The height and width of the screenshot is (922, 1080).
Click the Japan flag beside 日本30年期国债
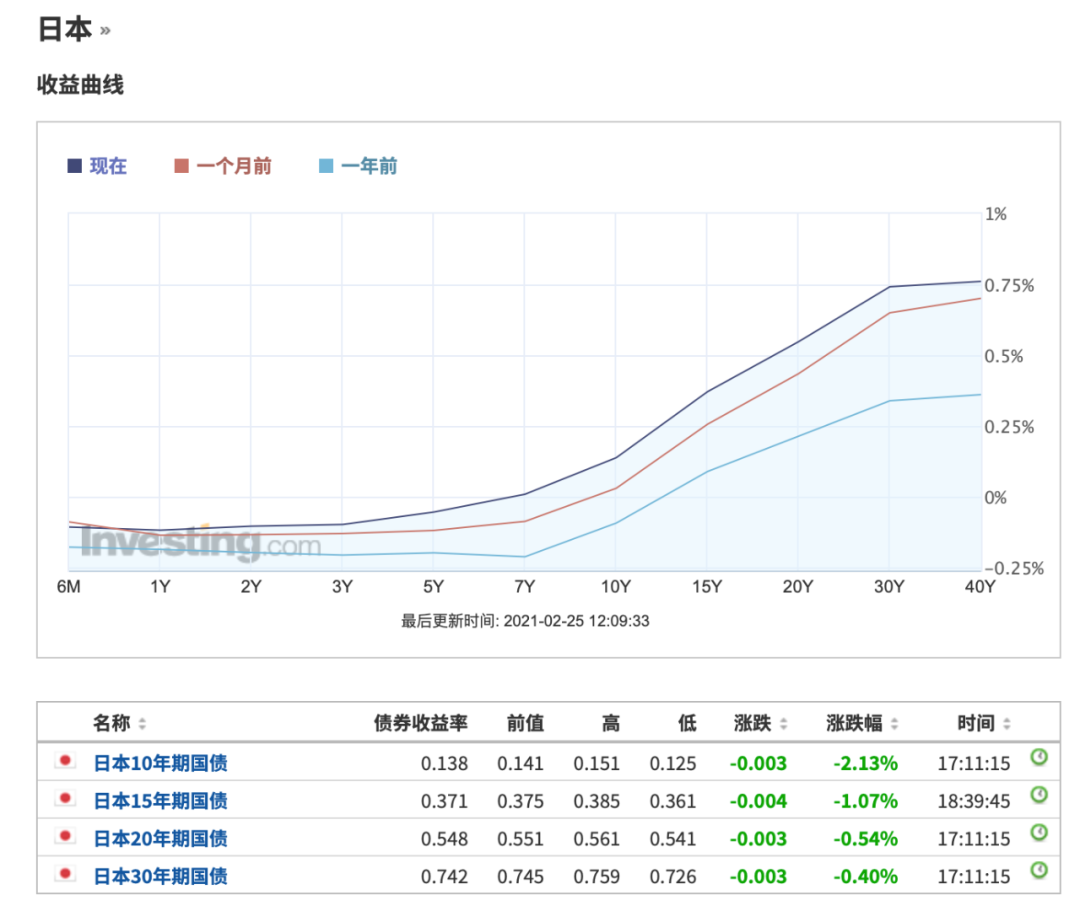(65, 875)
